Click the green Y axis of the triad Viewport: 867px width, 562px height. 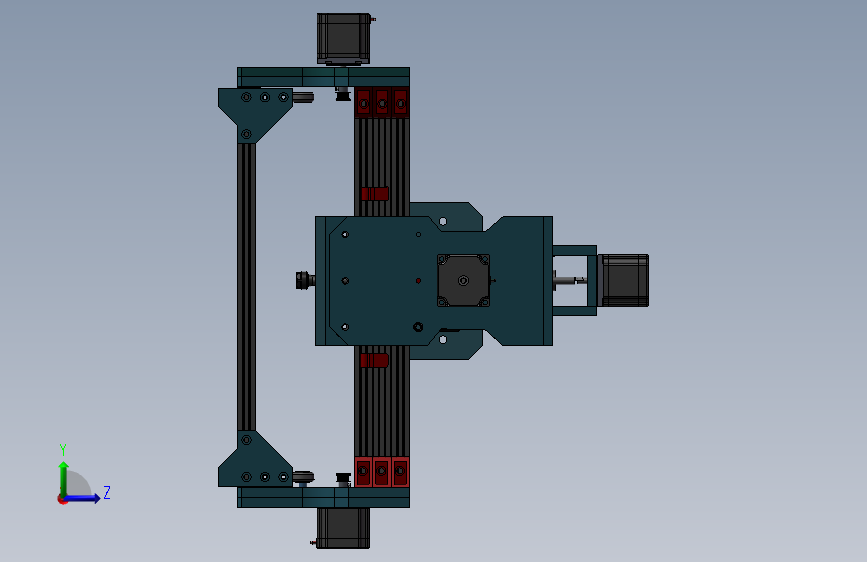64,479
